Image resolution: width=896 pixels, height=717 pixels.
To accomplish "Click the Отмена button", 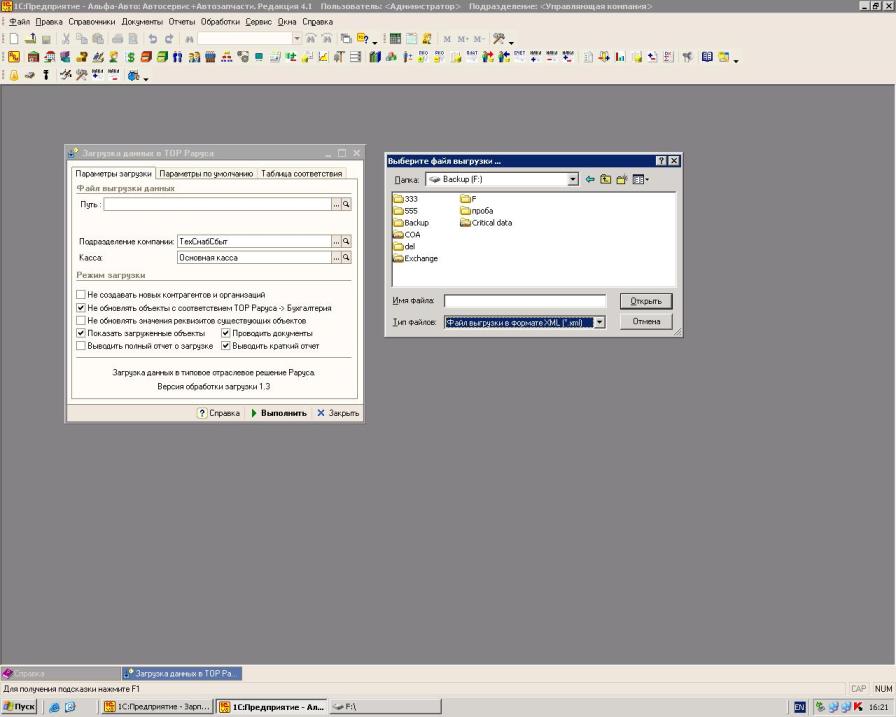I will click(x=646, y=322).
